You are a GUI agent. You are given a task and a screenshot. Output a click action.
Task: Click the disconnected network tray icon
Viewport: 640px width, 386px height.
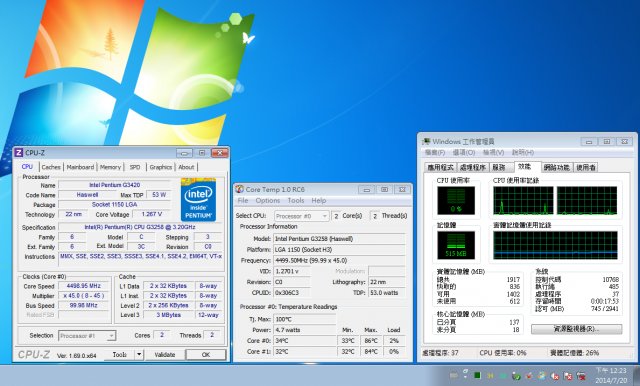pos(581,376)
